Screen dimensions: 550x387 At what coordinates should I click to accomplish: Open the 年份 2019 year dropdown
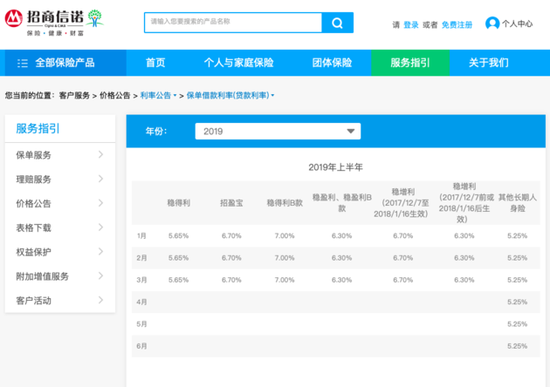tap(278, 131)
